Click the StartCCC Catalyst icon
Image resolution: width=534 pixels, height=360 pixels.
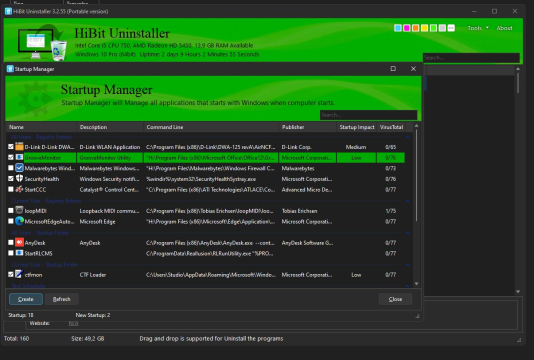coord(19,189)
